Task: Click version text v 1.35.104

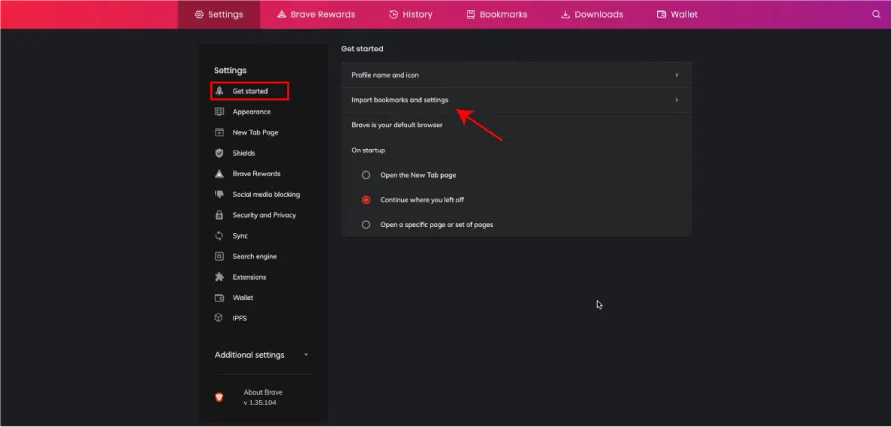Action: click(x=260, y=403)
